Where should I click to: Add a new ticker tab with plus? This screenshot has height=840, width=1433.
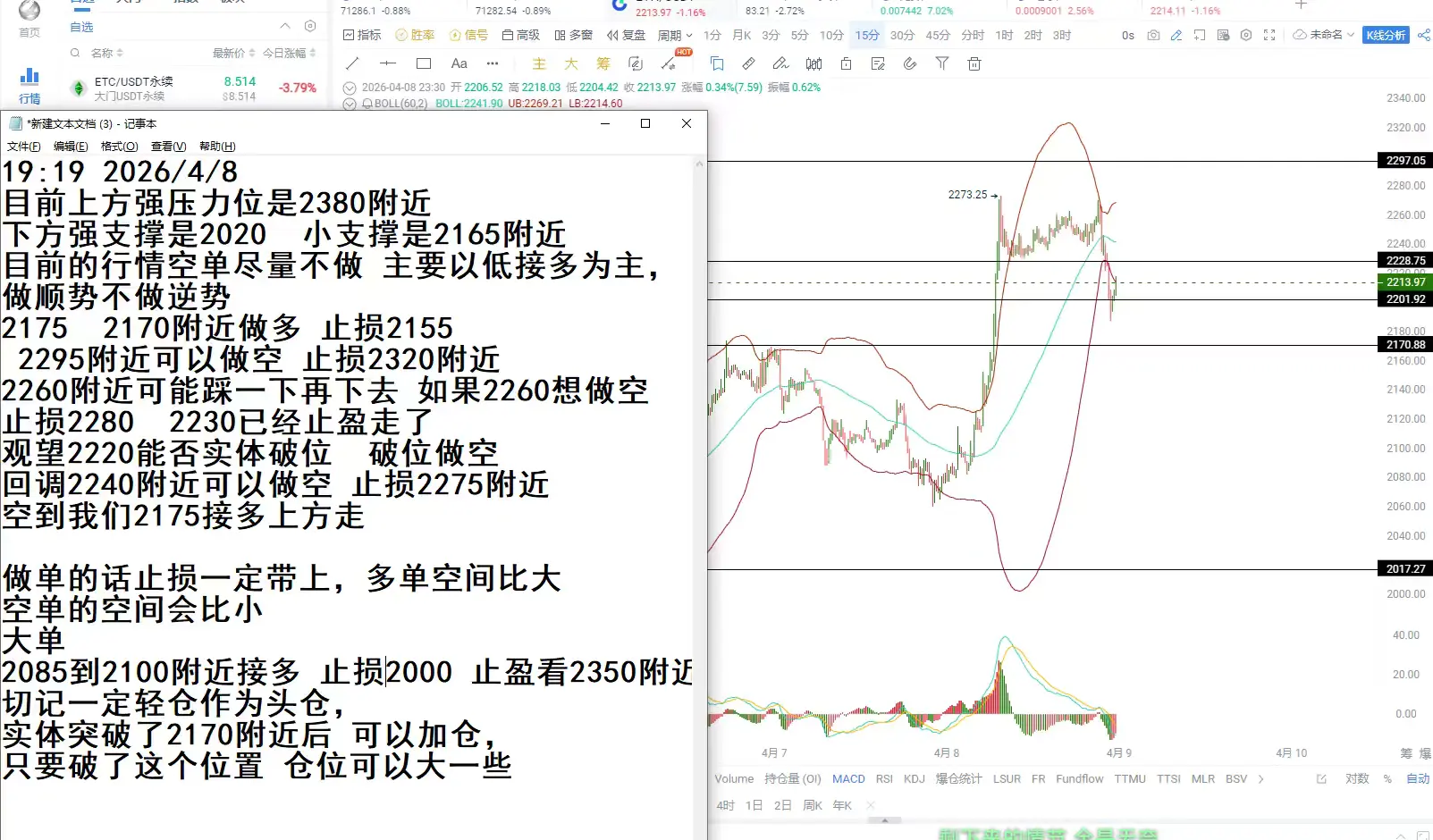point(1301,5)
